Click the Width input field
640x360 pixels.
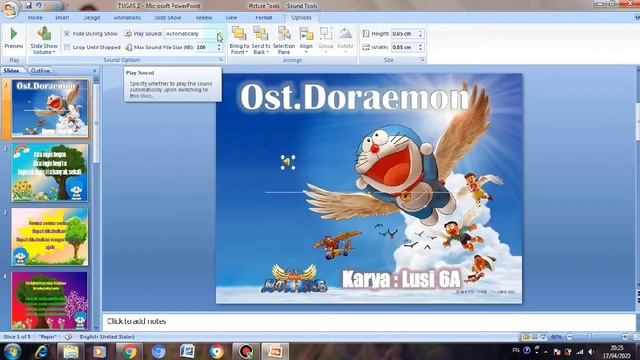(404, 47)
